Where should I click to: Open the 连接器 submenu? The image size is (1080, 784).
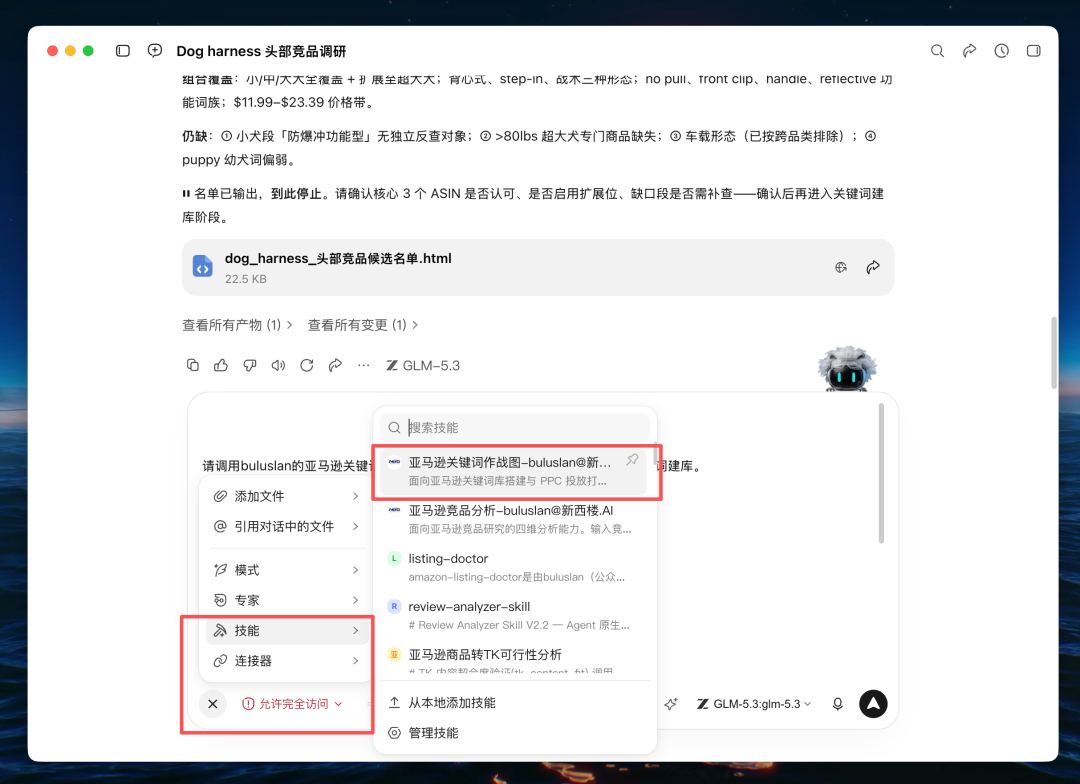tap(286, 661)
